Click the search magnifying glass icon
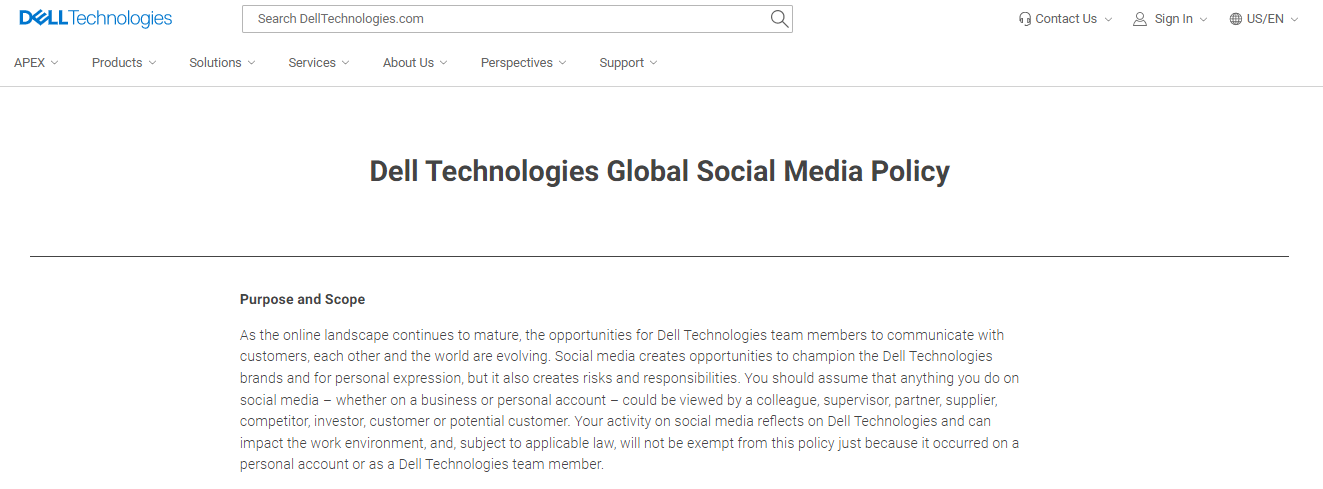 (x=779, y=19)
